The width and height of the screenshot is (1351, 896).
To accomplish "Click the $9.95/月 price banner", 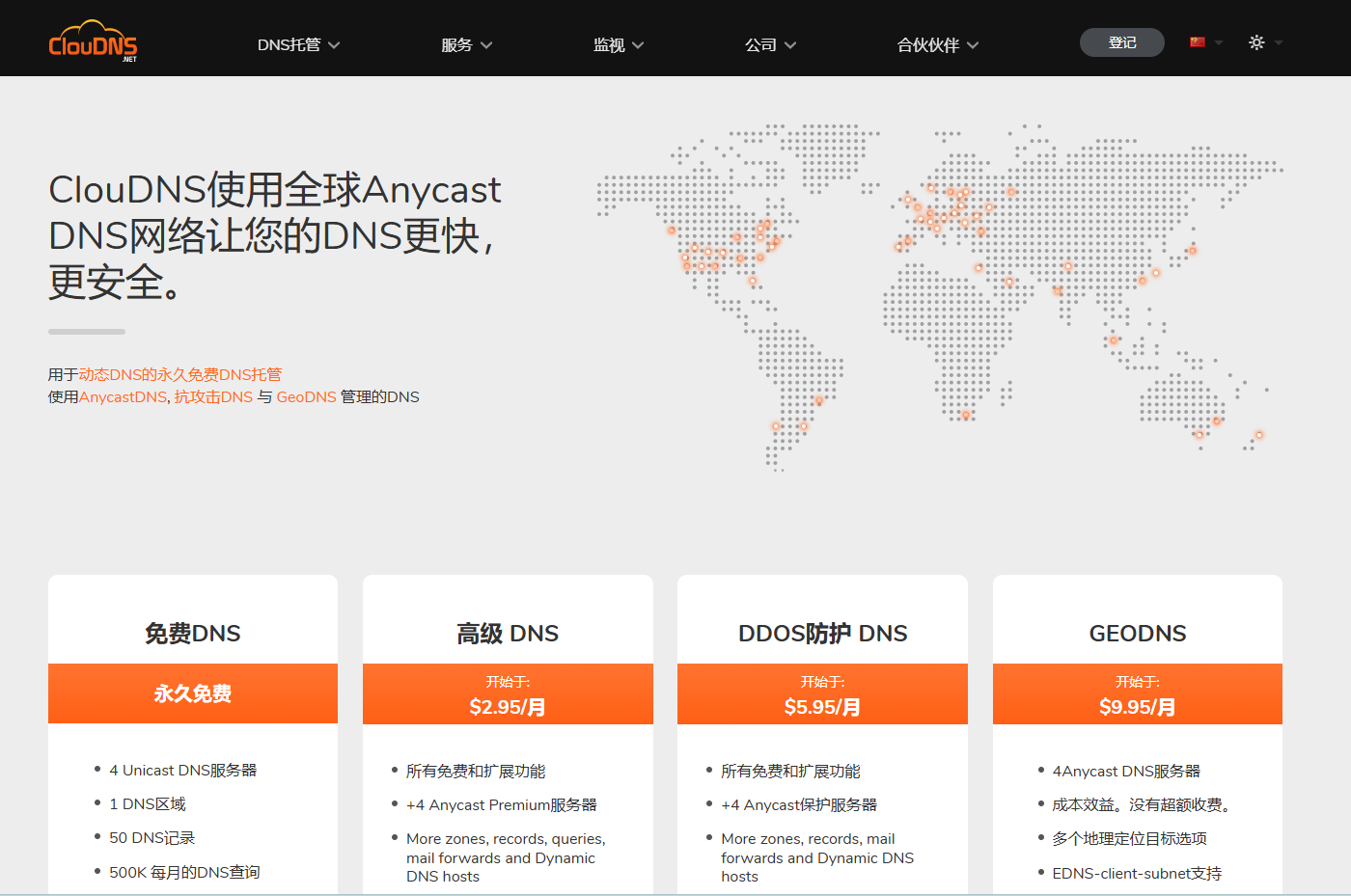I will click(1138, 693).
